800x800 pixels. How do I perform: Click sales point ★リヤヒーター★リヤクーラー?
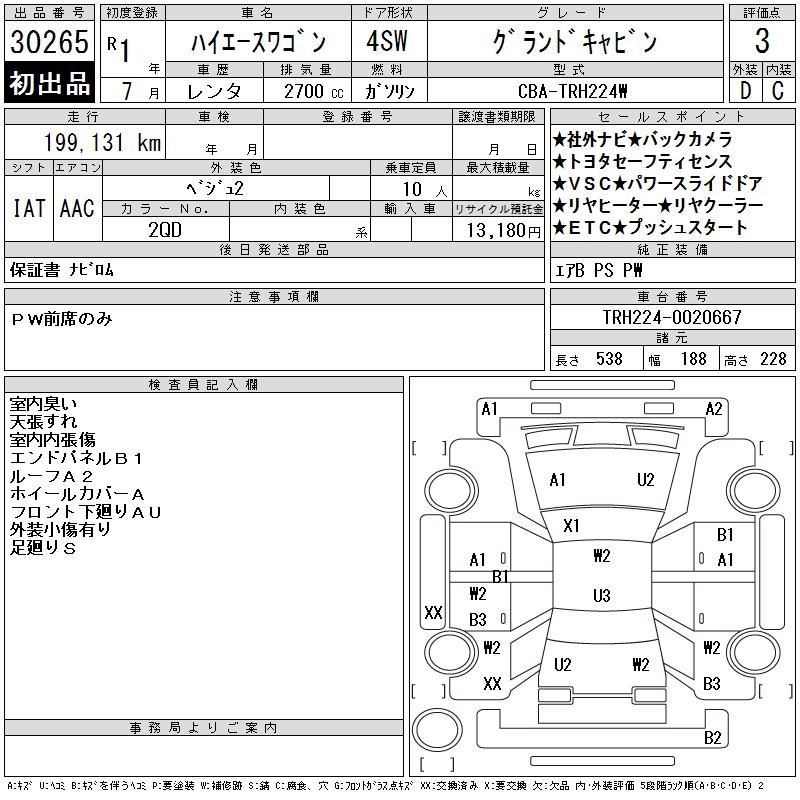[x=658, y=205]
